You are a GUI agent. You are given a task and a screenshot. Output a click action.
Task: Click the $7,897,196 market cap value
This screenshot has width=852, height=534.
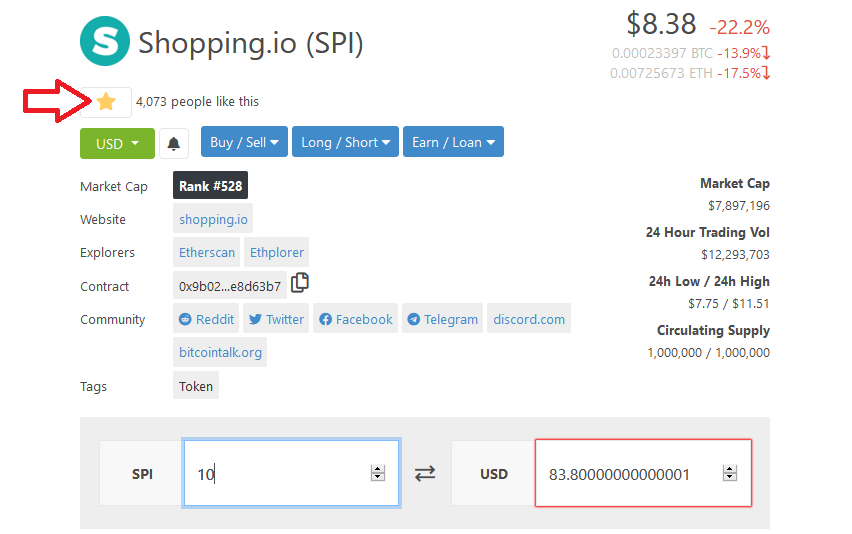click(738, 205)
